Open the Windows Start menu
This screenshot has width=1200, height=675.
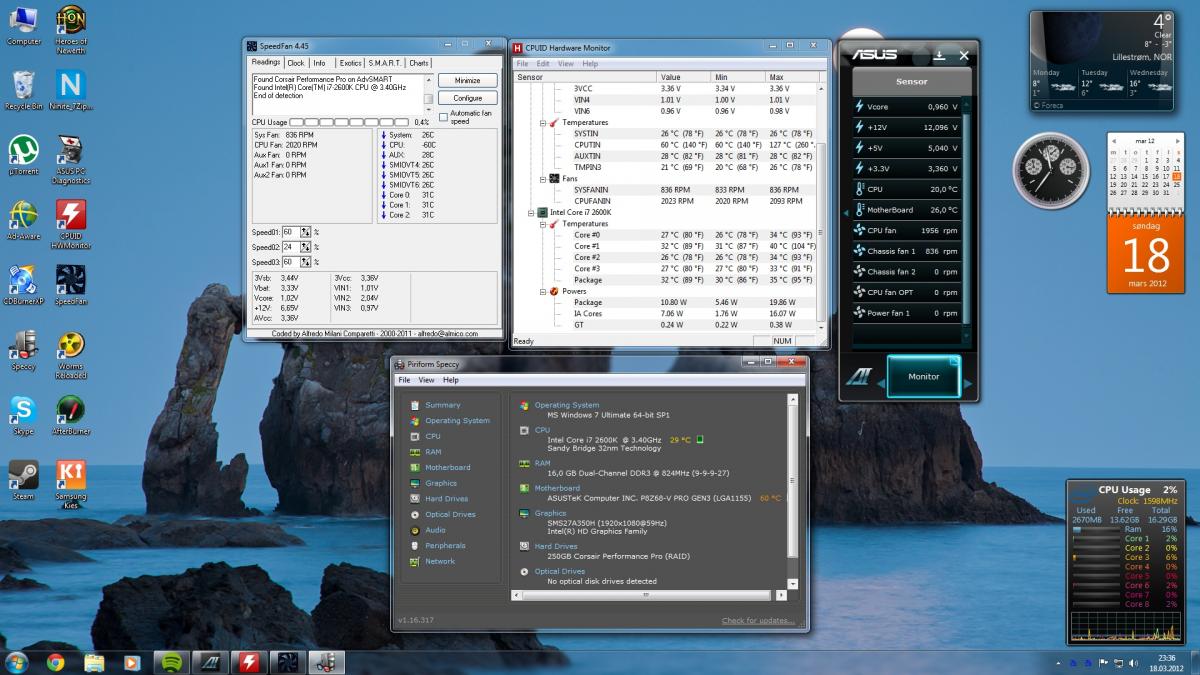click(17, 662)
